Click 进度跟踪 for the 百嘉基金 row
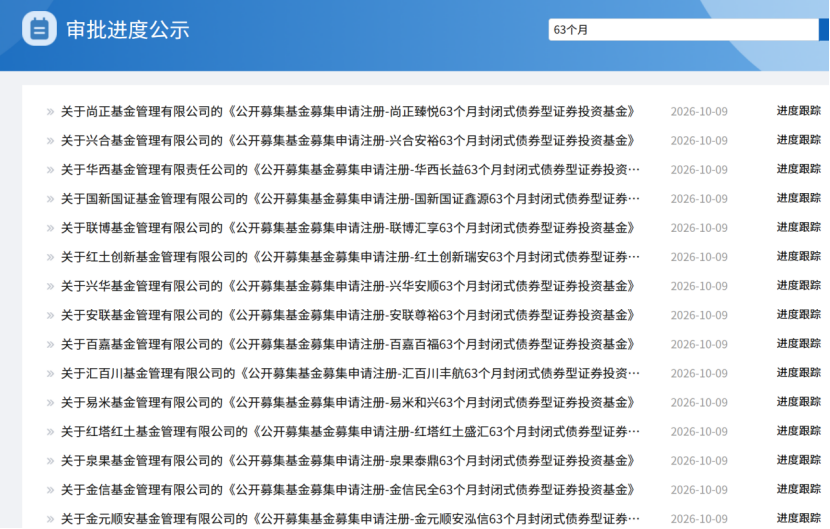The width and height of the screenshot is (830, 529). pyautogui.click(x=799, y=344)
